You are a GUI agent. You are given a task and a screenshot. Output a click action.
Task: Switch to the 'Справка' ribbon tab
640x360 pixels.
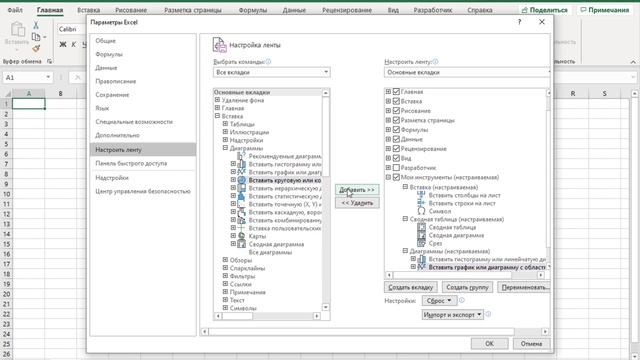point(480,10)
